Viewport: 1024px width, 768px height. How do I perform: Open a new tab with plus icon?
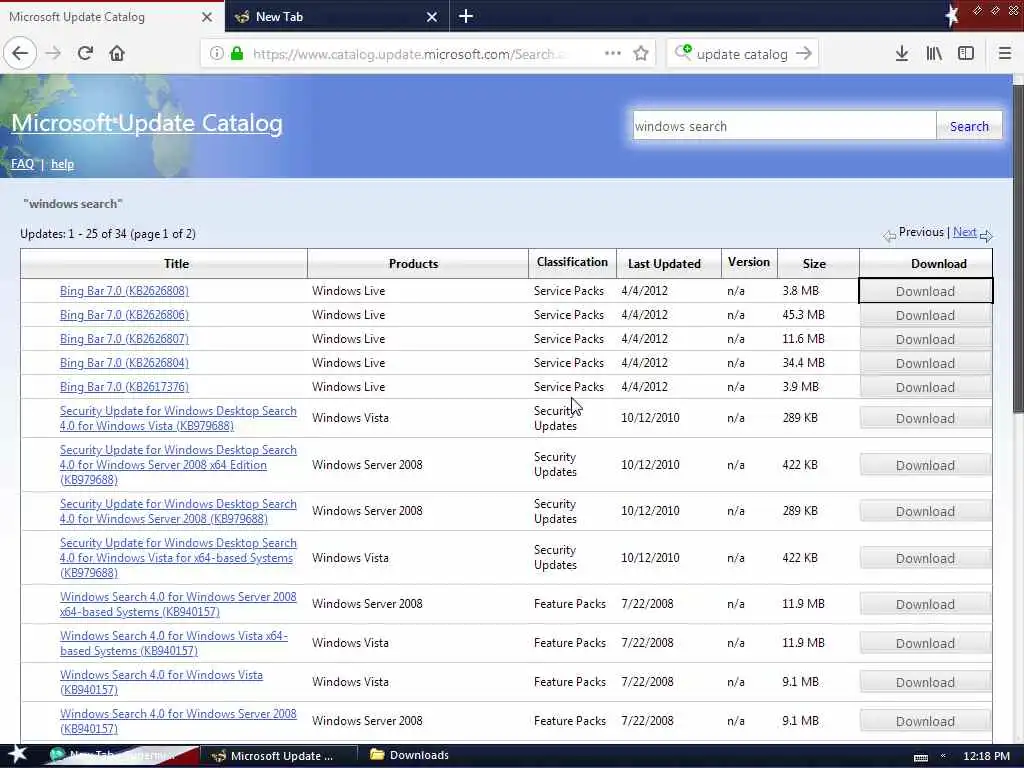click(x=466, y=16)
